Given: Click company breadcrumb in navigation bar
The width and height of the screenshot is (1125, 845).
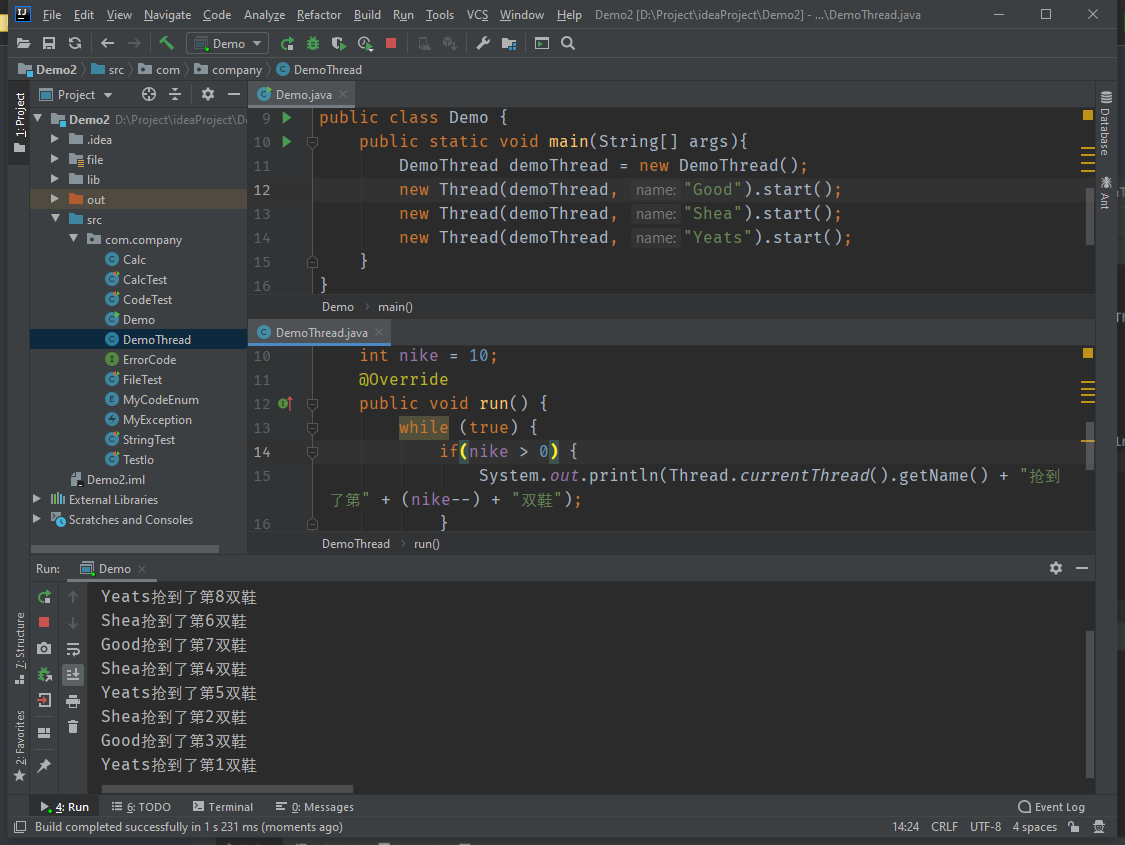Looking at the screenshot, I should [x=228, y=70].
